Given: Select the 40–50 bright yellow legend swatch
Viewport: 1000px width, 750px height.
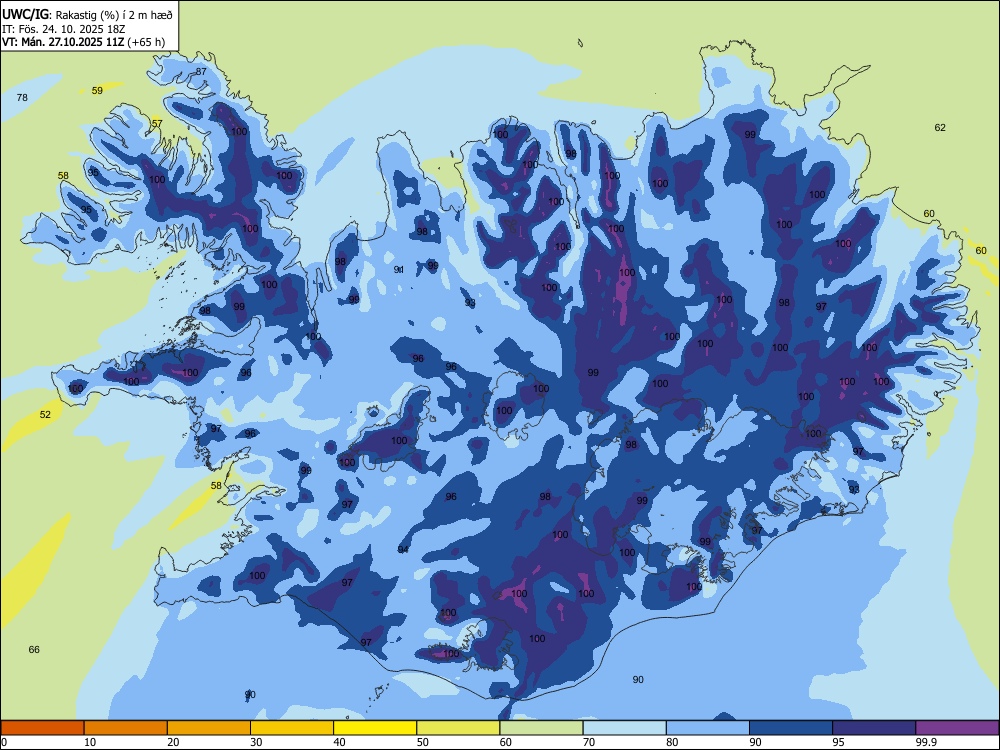Looking at the screenshot, I should 375,728.
